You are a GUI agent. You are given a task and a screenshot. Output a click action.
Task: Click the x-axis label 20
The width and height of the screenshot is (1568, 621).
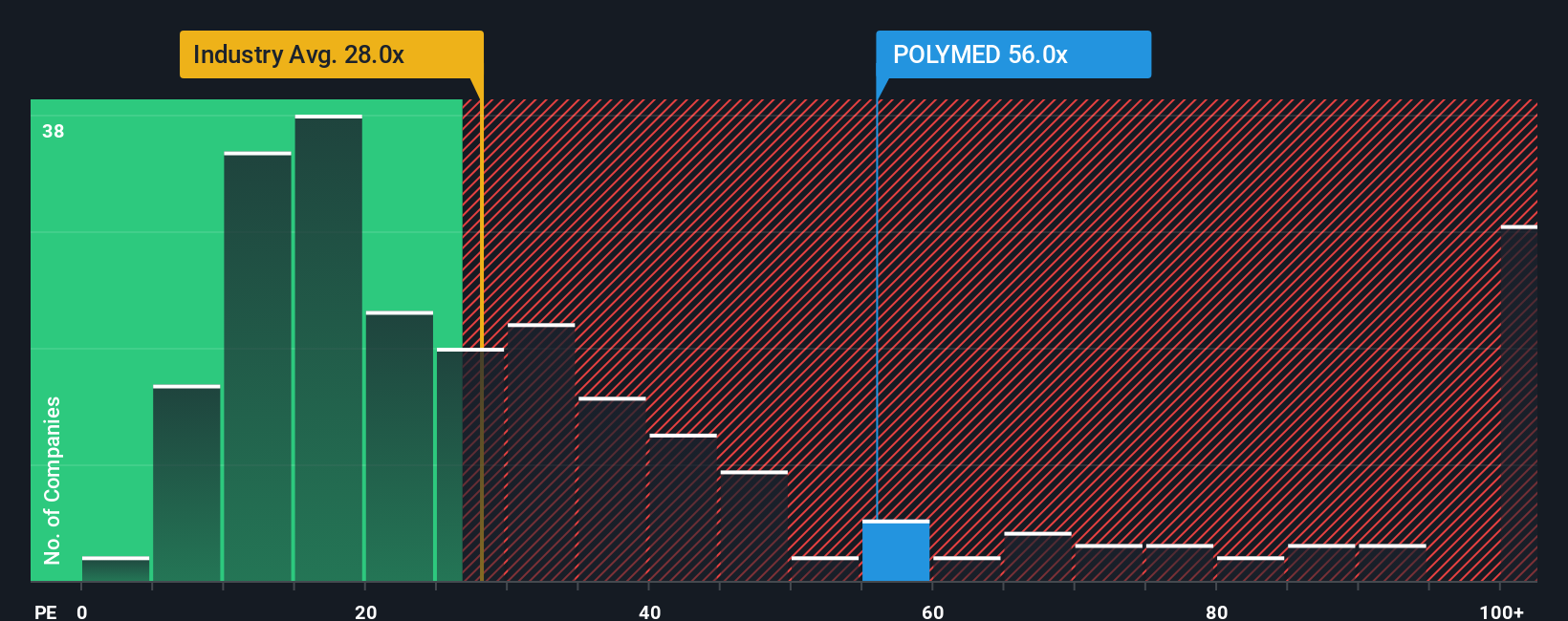(x=366, y=611)
